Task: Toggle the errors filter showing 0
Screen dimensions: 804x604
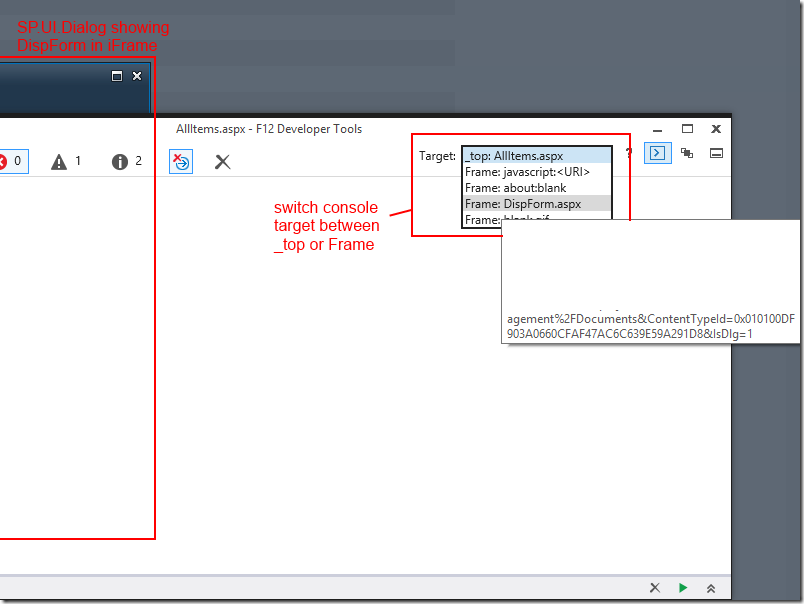Action: coord(8,161)
